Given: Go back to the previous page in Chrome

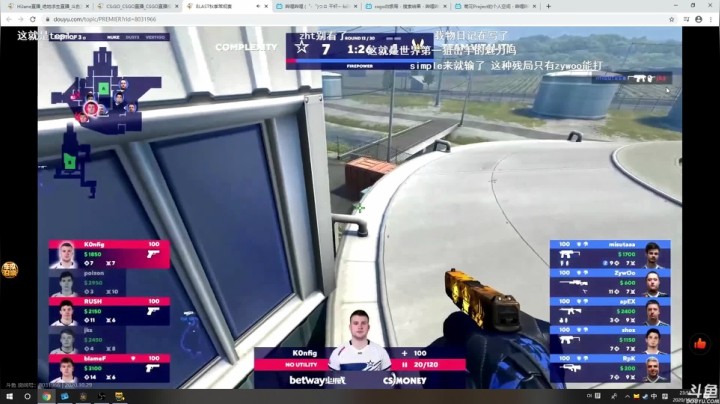Looking at the screenshot, I should tap(9, 19).
